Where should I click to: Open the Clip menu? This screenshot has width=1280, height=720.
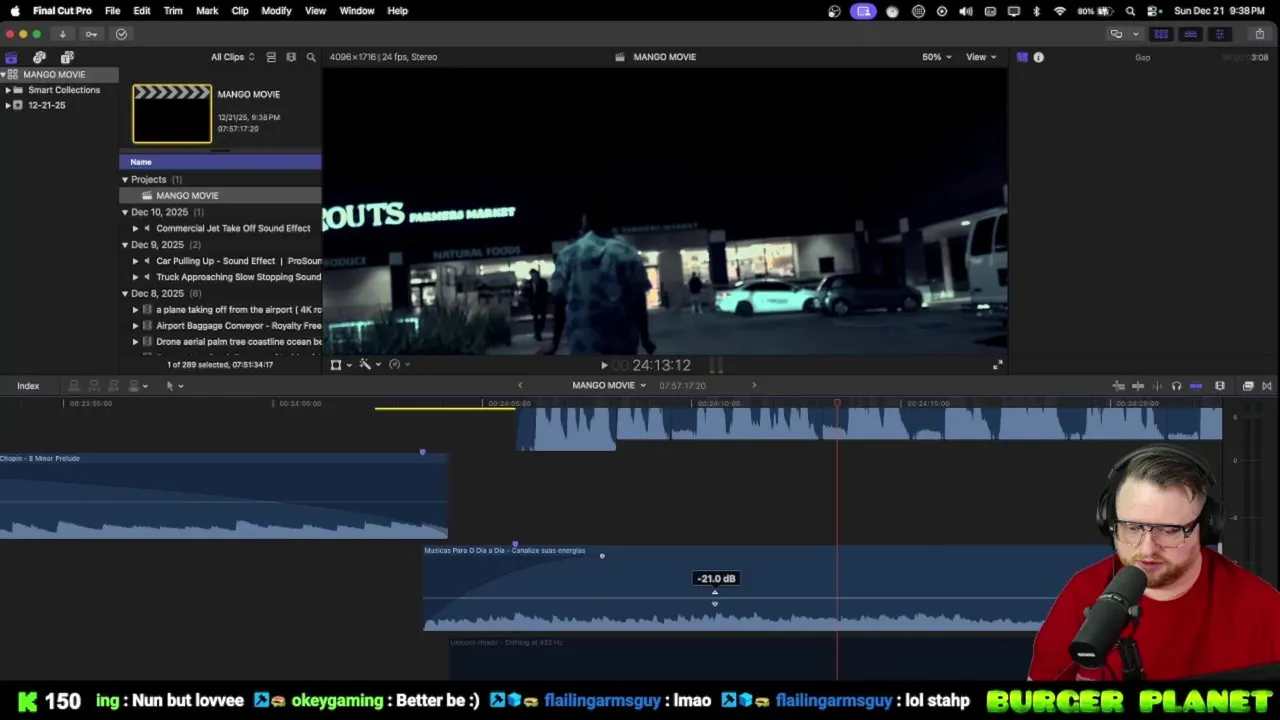pos(240,11)
